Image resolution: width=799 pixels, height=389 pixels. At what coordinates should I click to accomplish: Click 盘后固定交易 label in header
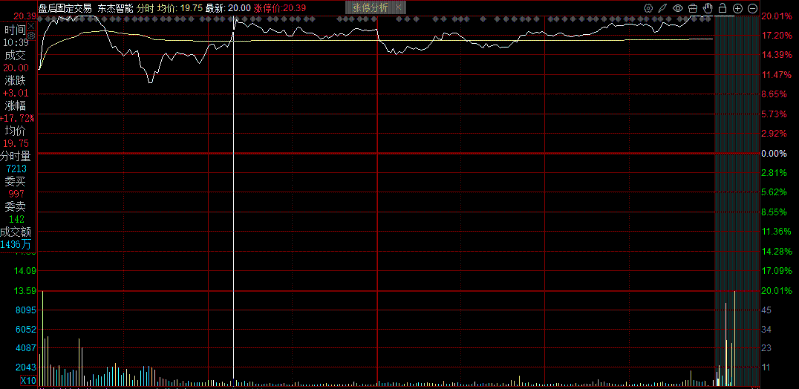click(66, 8)
